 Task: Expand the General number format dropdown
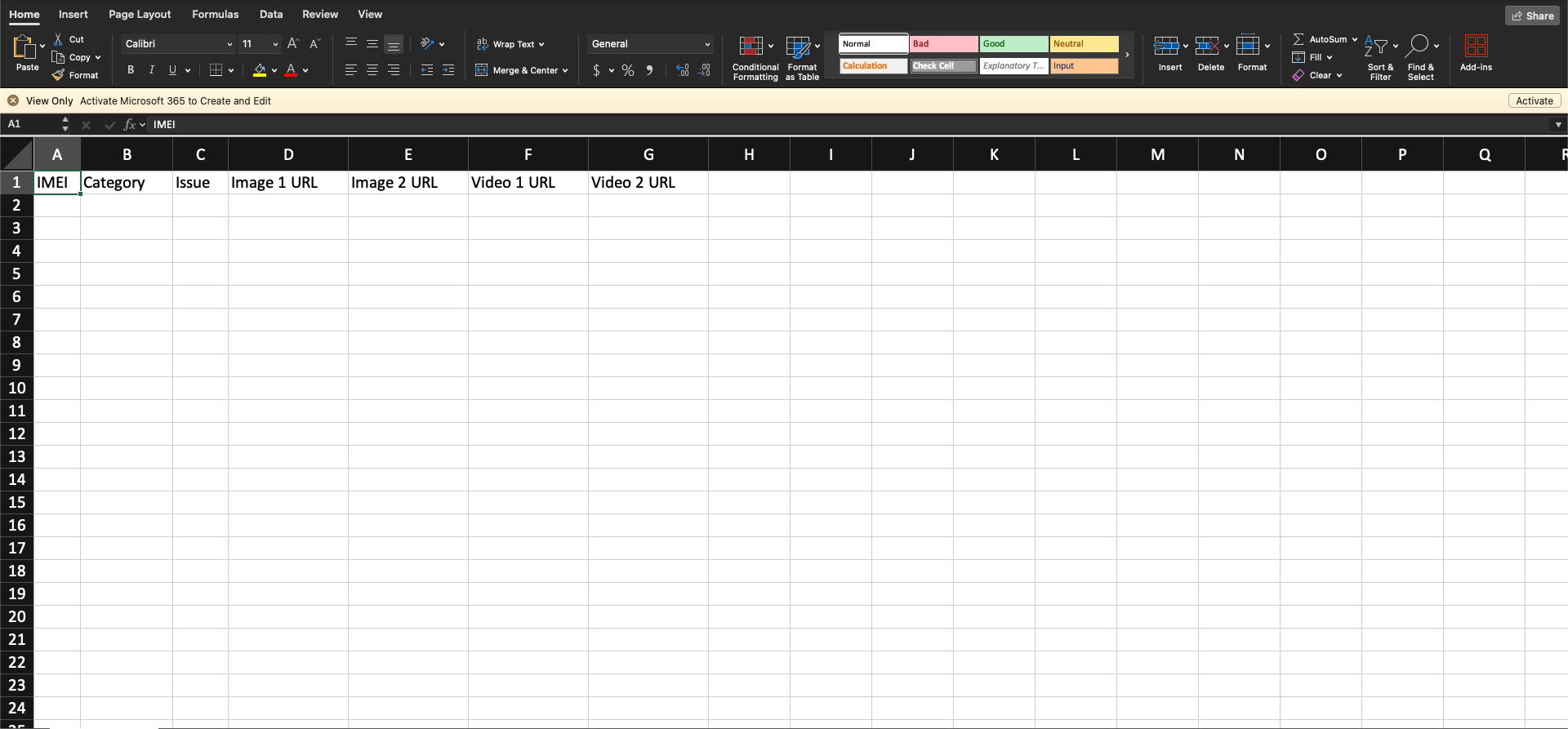tap(707, 44)
